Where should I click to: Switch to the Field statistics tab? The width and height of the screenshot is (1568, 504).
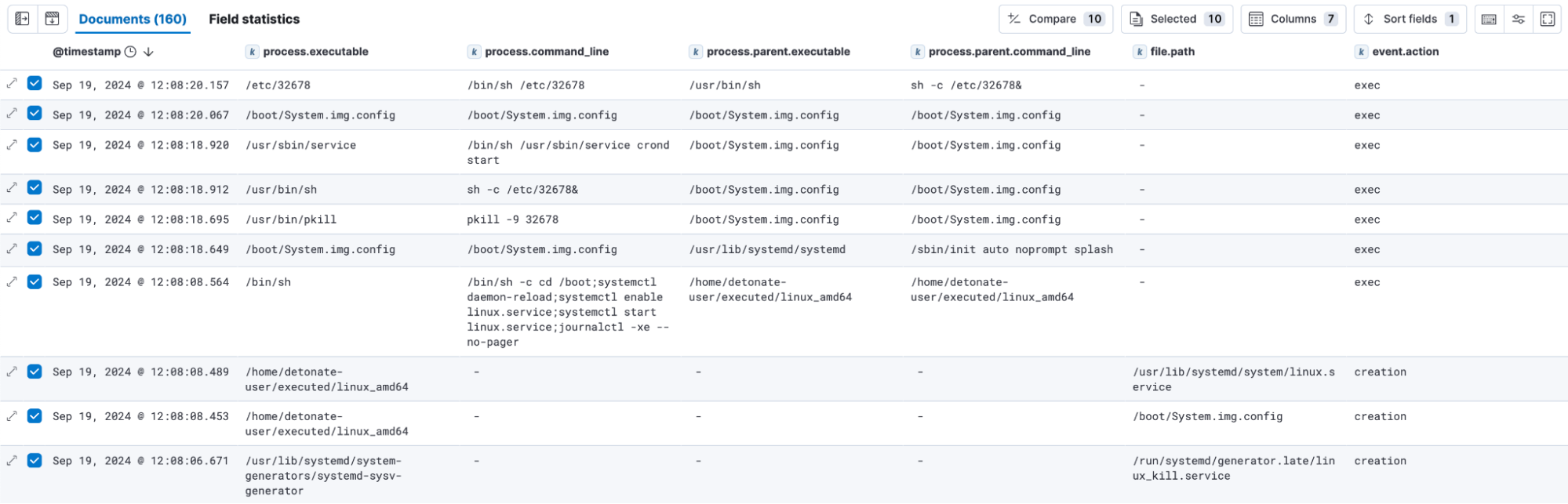point(254,19)
